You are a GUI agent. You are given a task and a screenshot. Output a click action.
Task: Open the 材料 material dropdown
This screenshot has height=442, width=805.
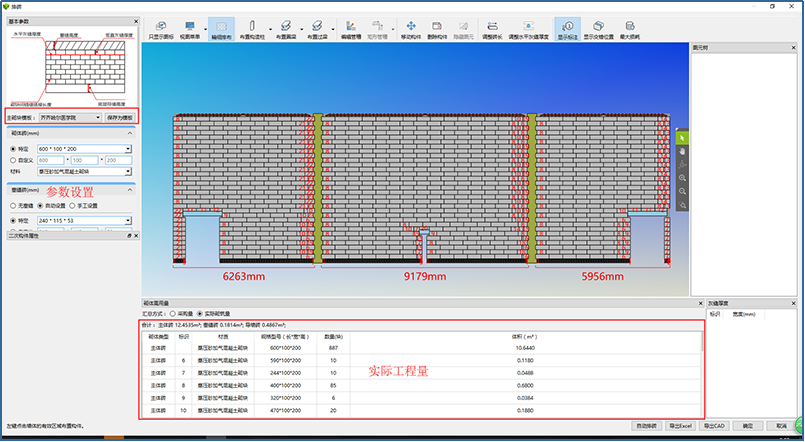point(84,171)
